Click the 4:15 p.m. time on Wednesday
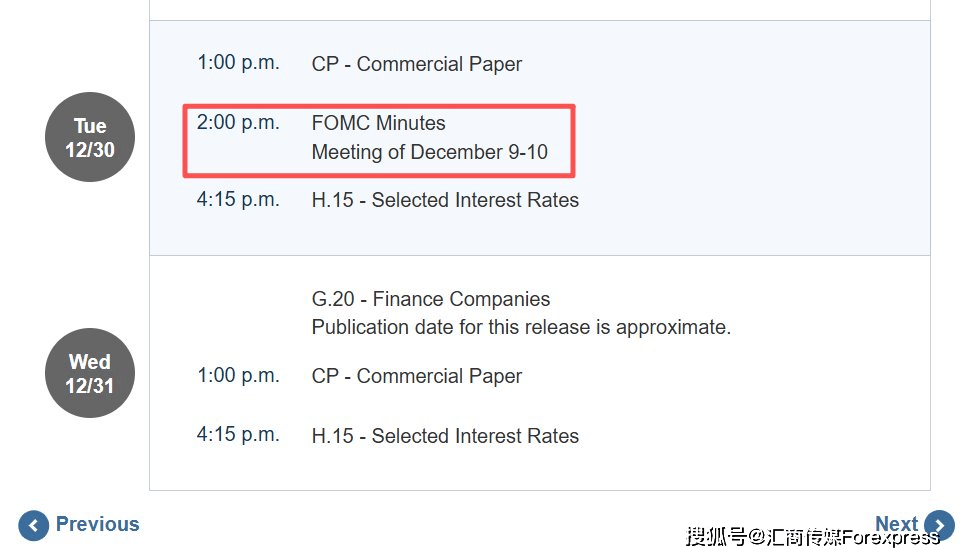The width and height of the screenshot is (960, 558). click(238, 435)
